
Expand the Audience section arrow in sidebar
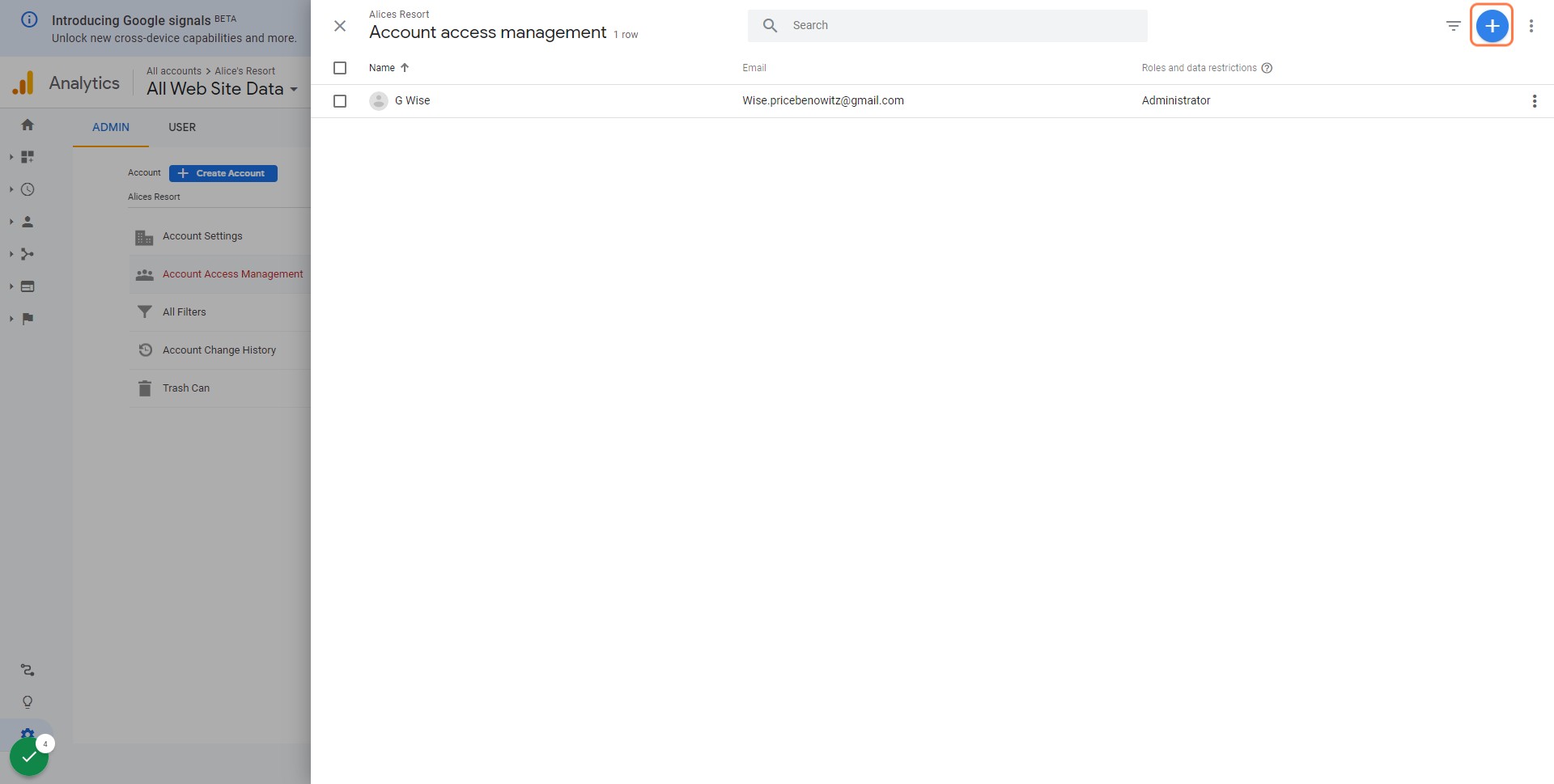(11, 222)
